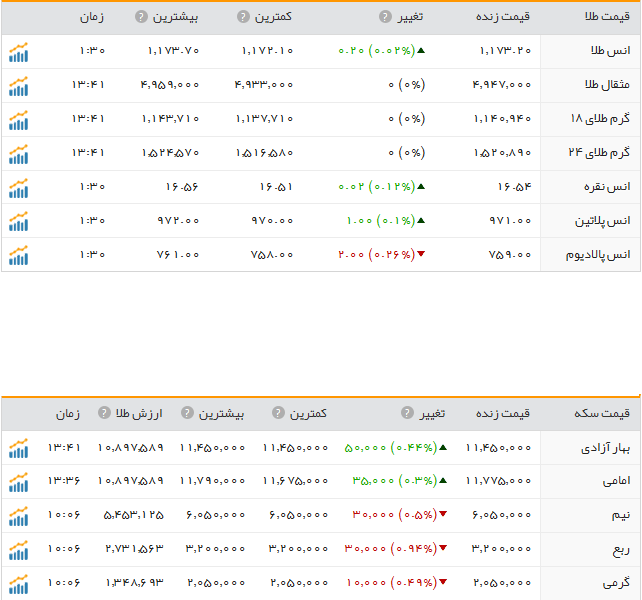Select gold value ۵,۴۵۳,۱۲۵ of نیم coin
Screen dimensions: 642x600
point(133,515)
